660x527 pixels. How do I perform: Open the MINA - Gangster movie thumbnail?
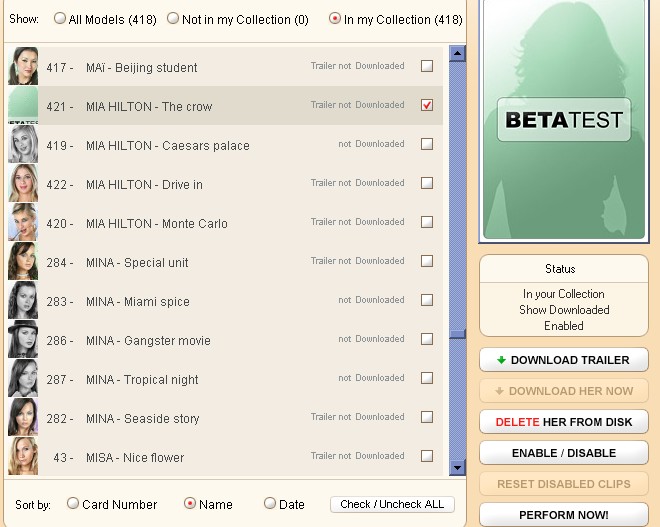pyautogui.click(x=23, y=340)
